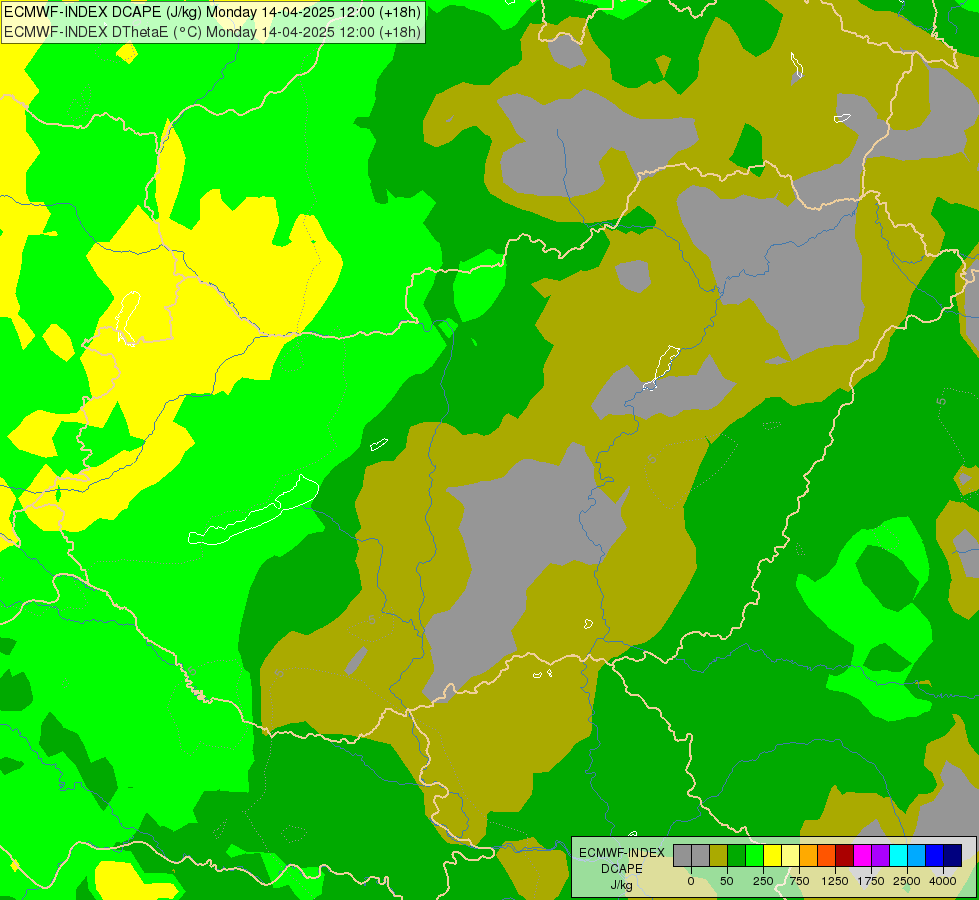Screen dimensions: 979x900
Task: Click the red-orange legend swatch
Action: (827, 855)
